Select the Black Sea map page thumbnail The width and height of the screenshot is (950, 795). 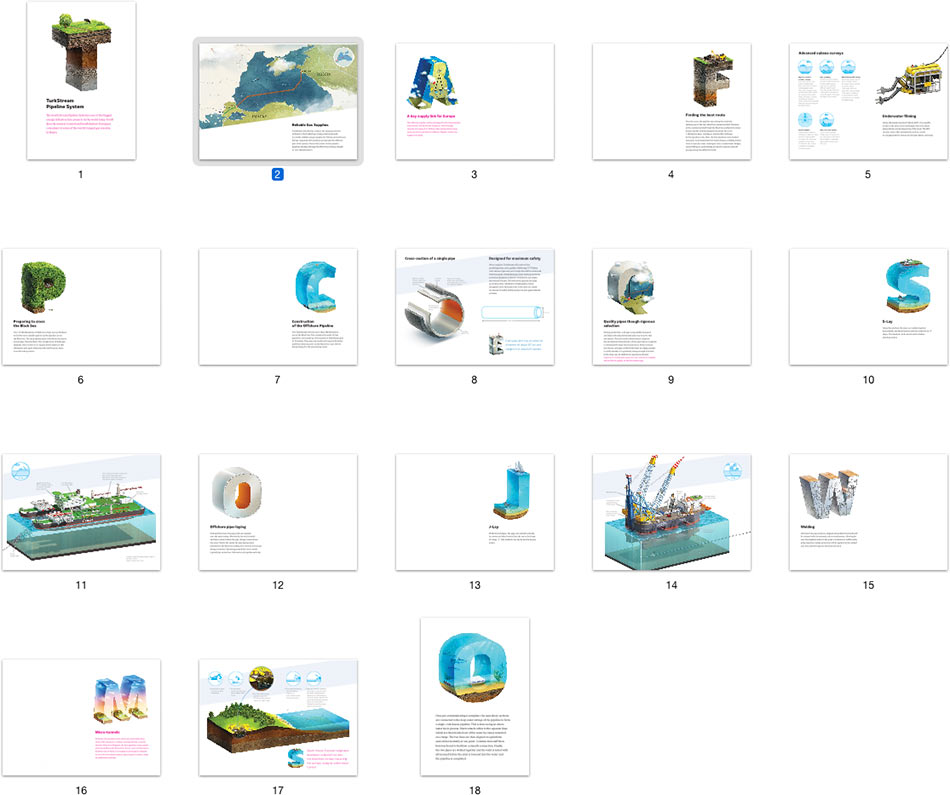point(278,100)
